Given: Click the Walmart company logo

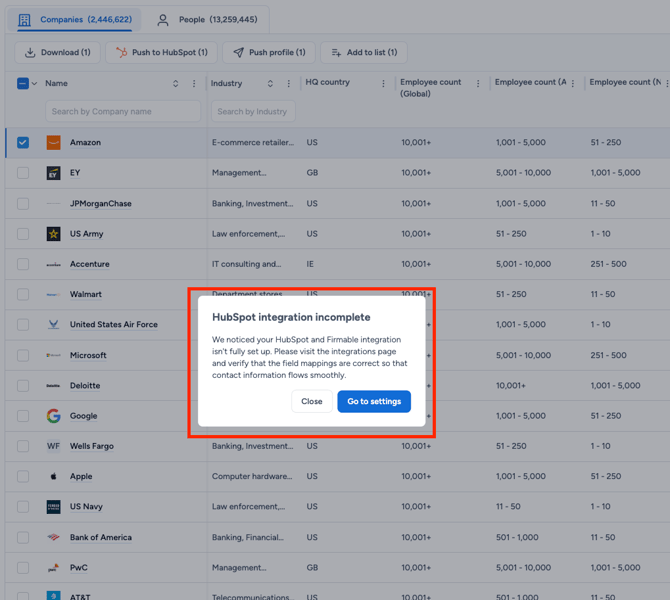Looking at the screenshot, I should 53,294.
